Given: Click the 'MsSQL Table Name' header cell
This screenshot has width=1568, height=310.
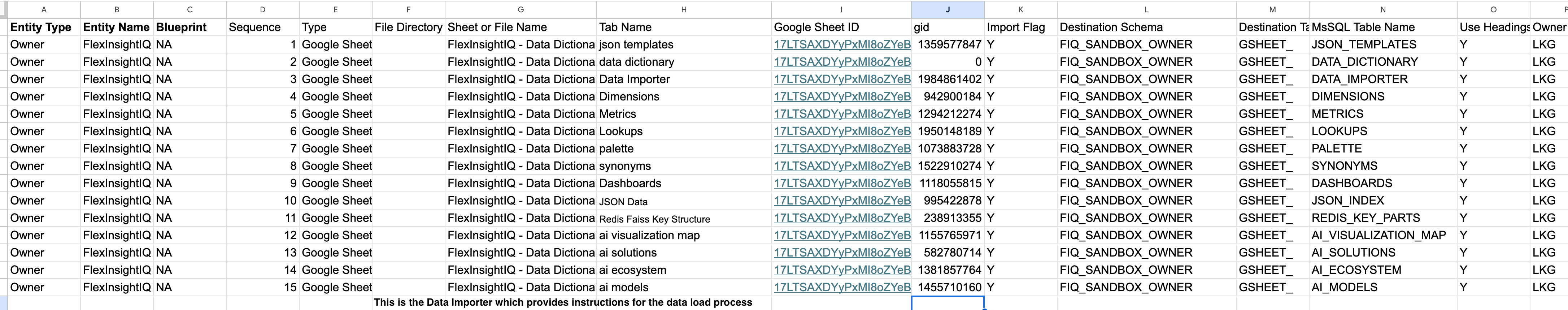Looking at the screenshot, I should tap(1383, 27).
